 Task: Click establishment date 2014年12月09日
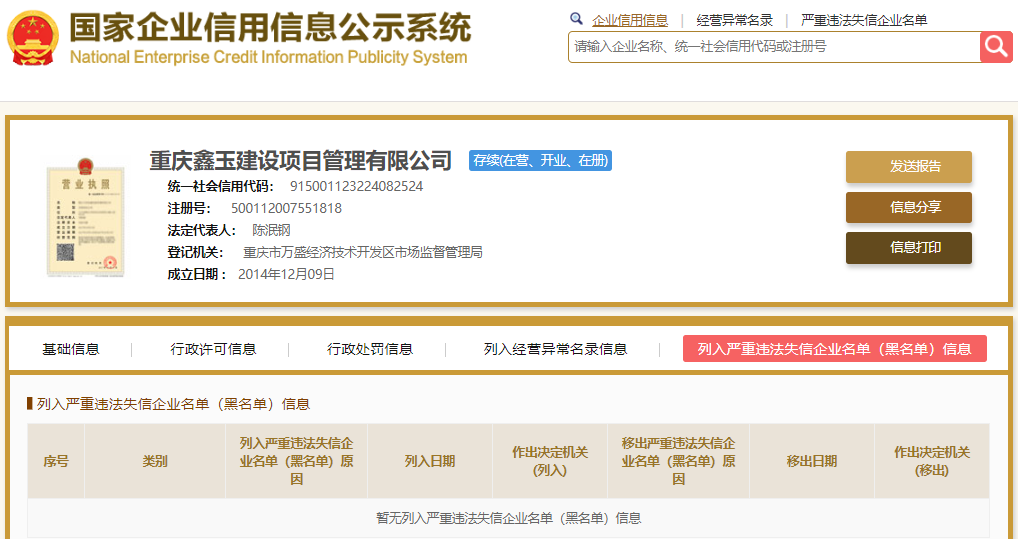(286, 274)
